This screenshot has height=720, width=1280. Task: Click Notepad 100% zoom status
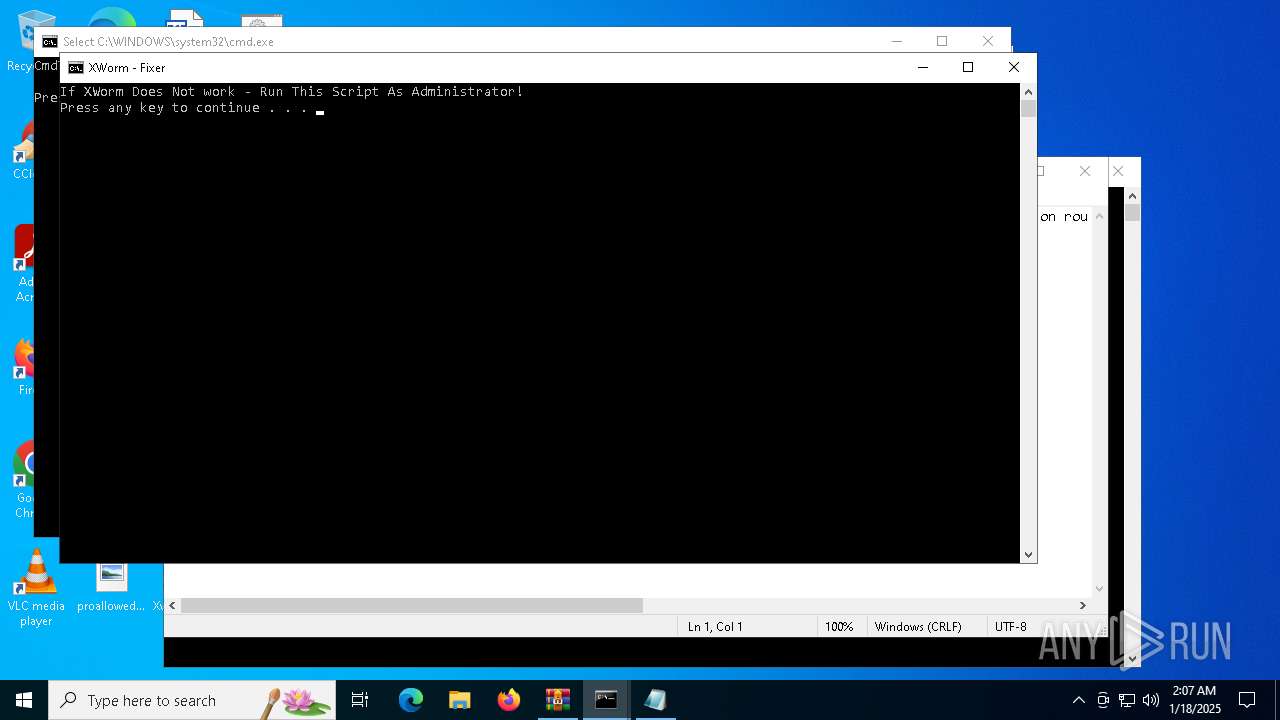tap(839, 627)
